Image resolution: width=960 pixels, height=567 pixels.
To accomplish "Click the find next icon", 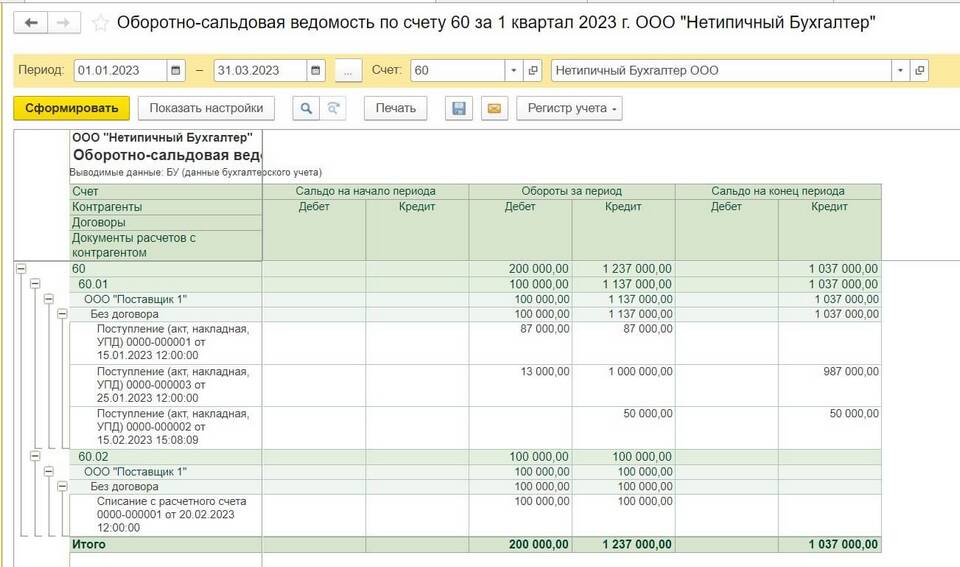I will tap(333, 108).
